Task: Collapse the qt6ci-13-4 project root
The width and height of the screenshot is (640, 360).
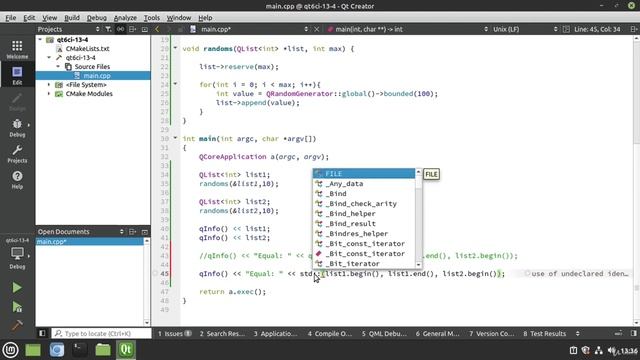Action: tap(40, 40)
